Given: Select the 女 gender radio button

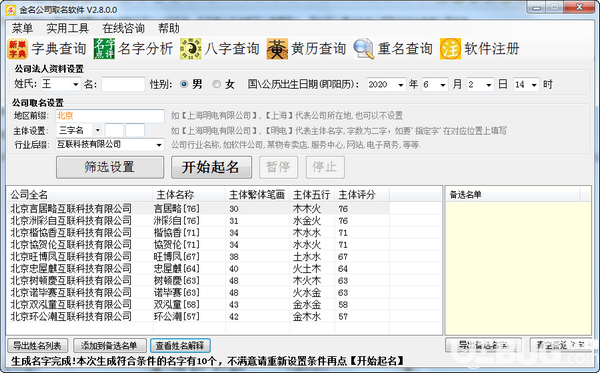Looking at the screenshot, I should tap(217, 84).
